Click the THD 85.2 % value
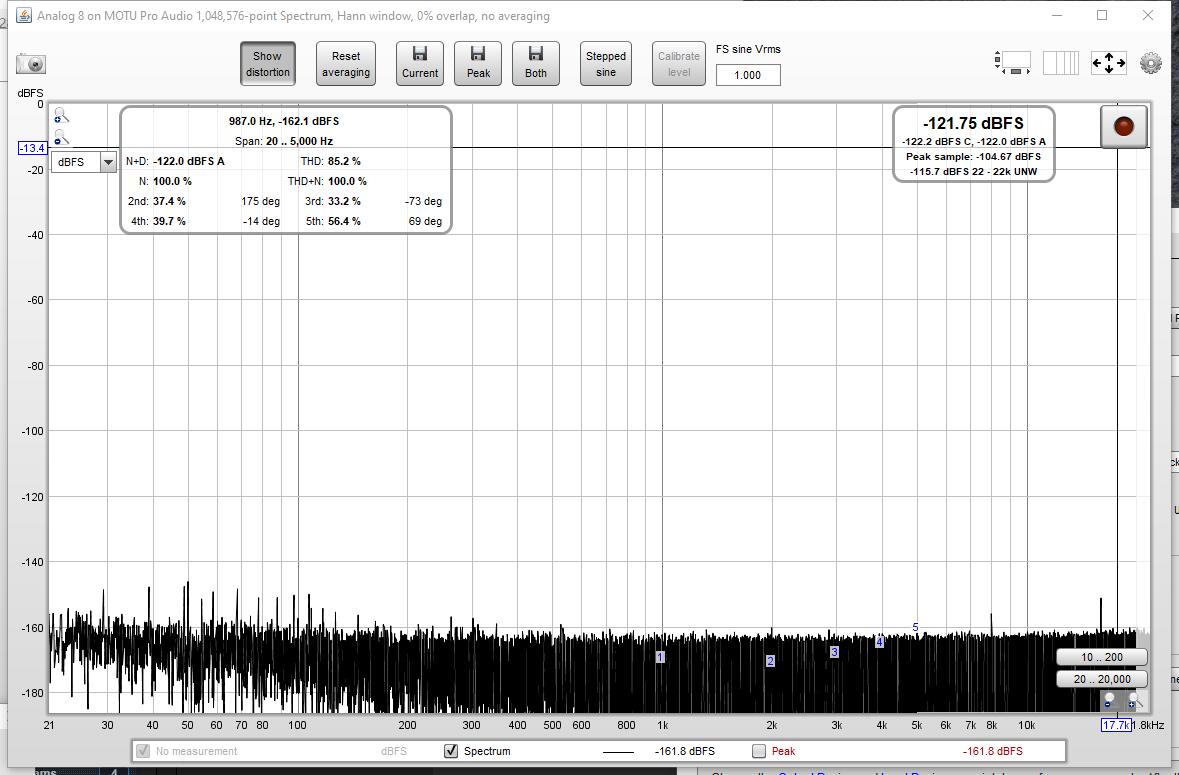 (344, 161)
